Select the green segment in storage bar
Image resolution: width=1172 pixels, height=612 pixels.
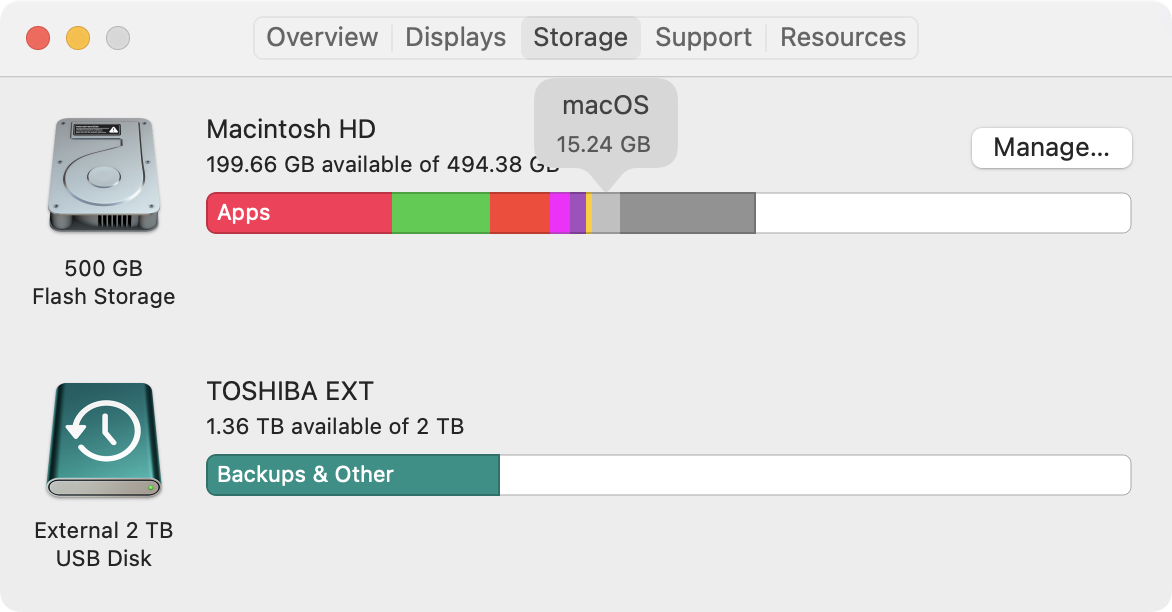point(441,213)
